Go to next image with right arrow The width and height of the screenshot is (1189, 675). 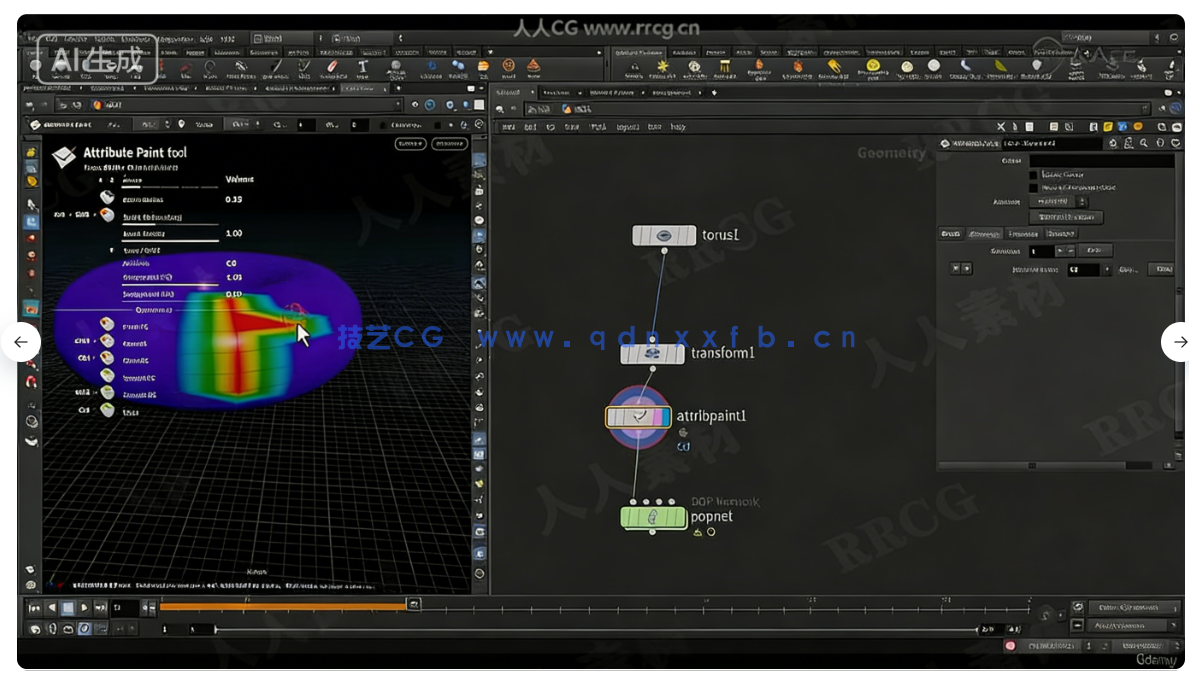pyautogui.click(x=1178, y=342)
